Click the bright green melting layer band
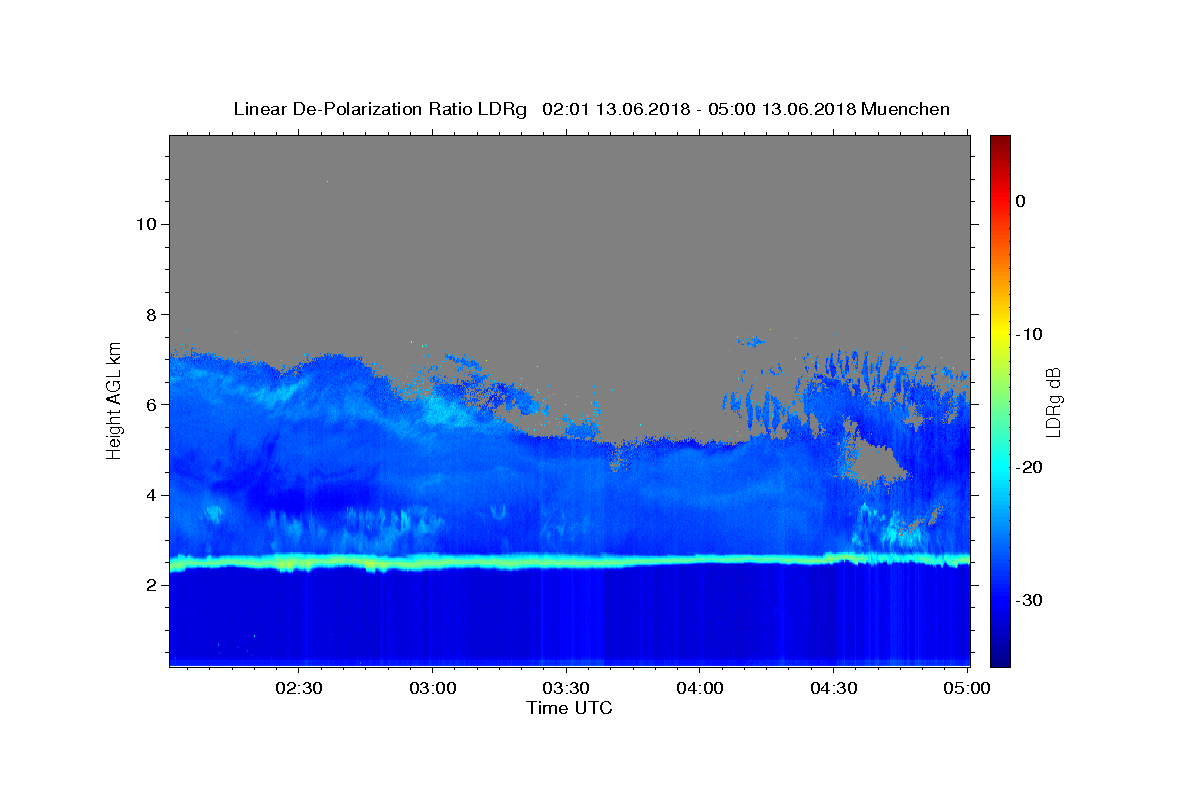Viewport: 1200px width, 800px height. [x=569, y=562]
